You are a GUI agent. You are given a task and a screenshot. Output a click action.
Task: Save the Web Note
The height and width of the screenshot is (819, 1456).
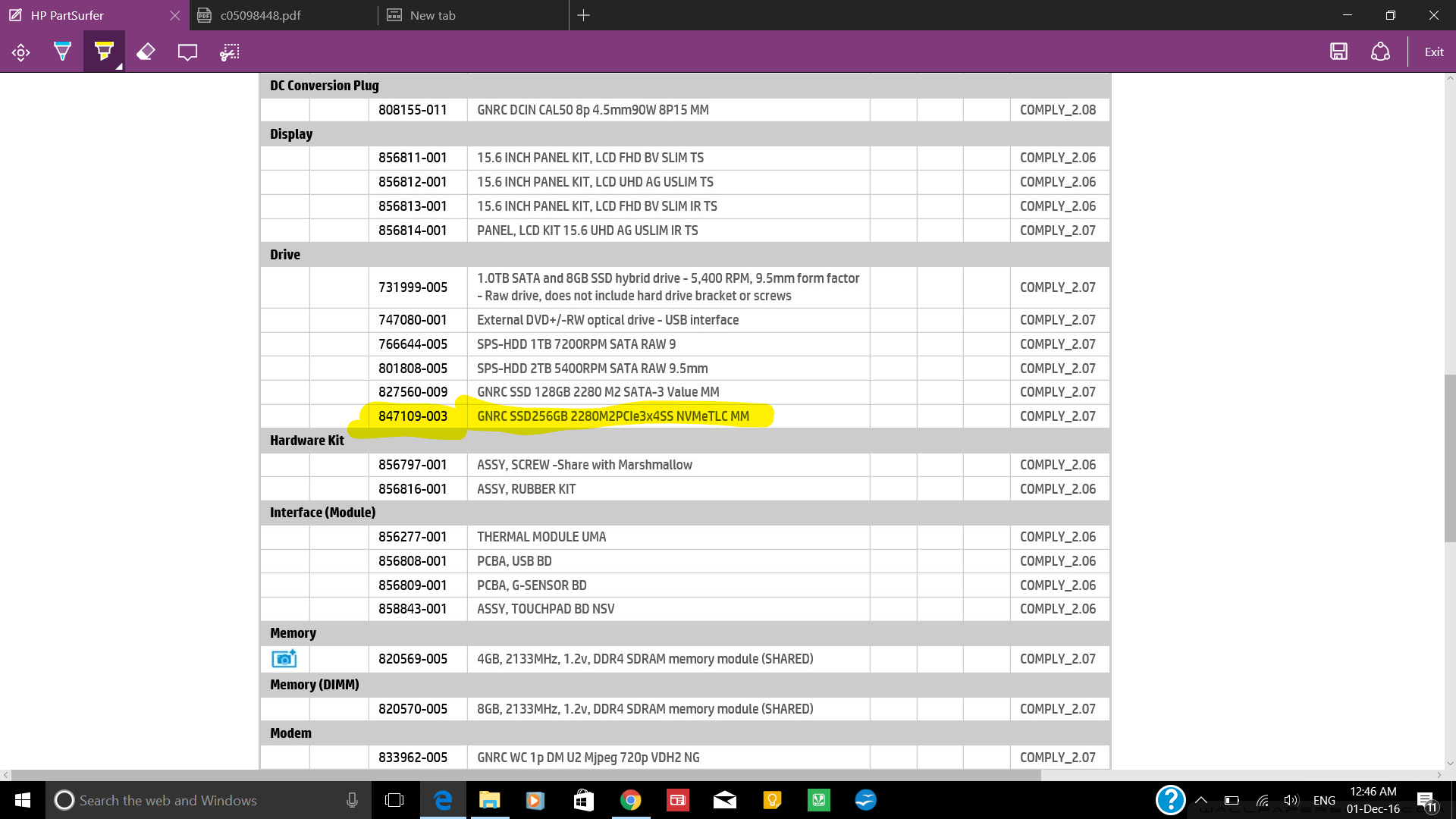coord(1338,52)
